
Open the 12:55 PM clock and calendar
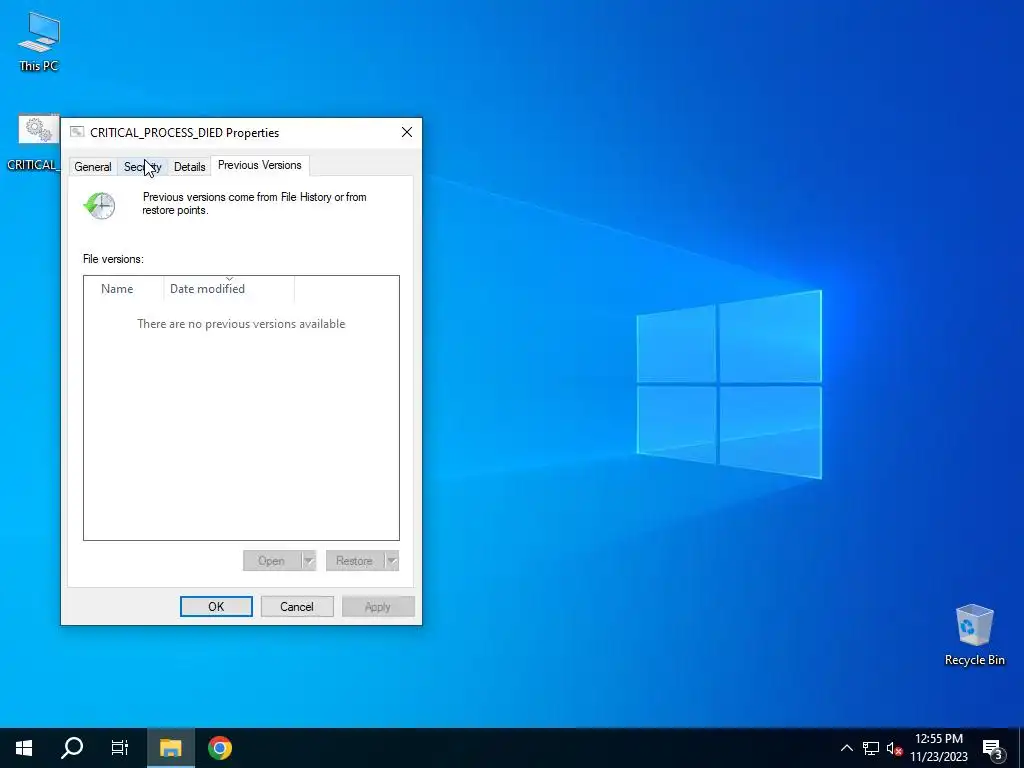coord(938,748)
